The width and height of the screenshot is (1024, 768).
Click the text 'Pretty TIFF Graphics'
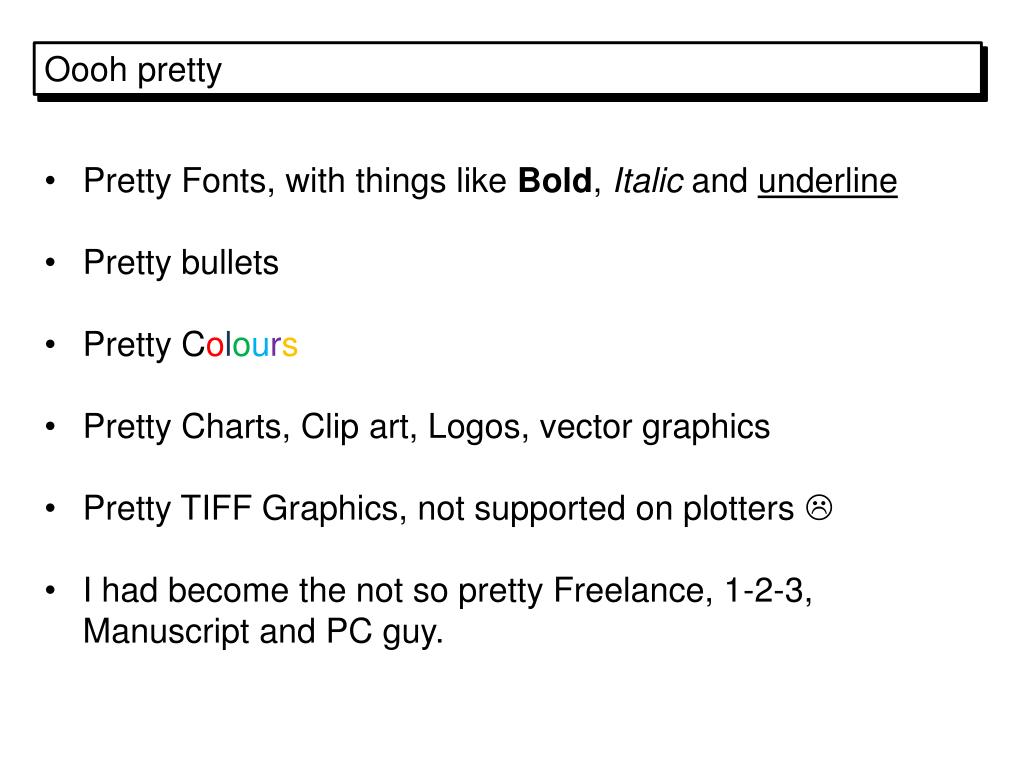tap(241, 509)
